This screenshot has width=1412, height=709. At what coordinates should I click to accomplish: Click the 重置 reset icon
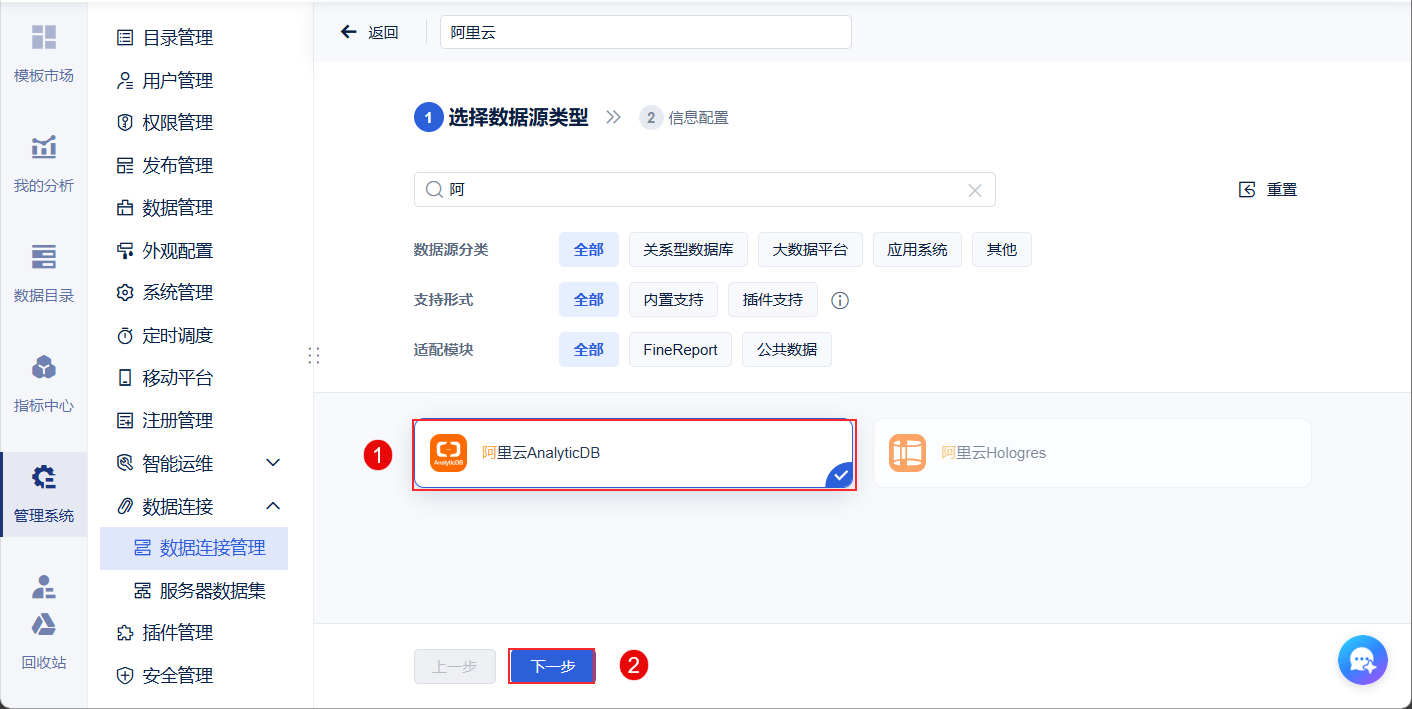click(x=1247, y=189)
